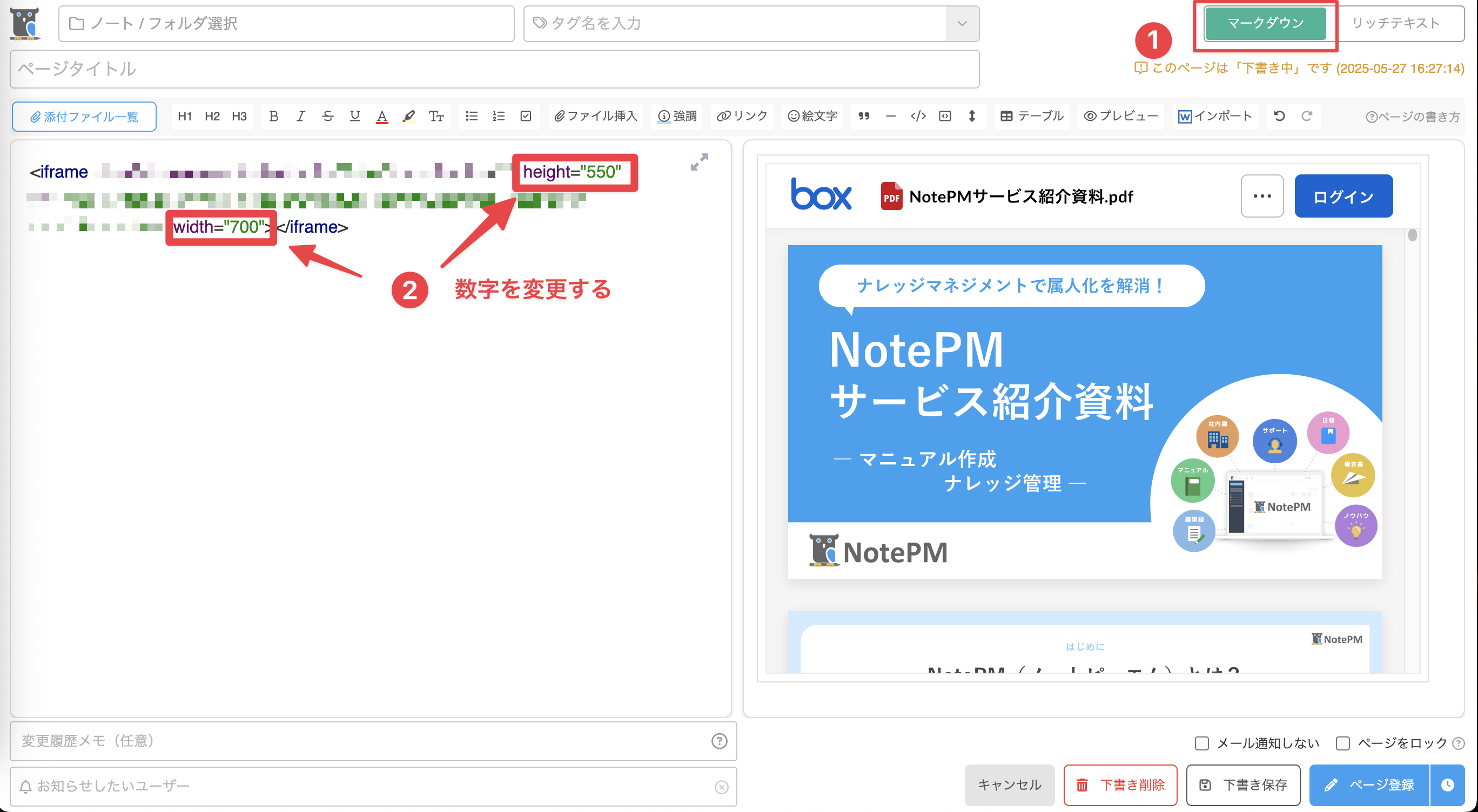Apply strikethrough formatting
Viewport: 1478px width, 812px height.
tap(327, 117)
